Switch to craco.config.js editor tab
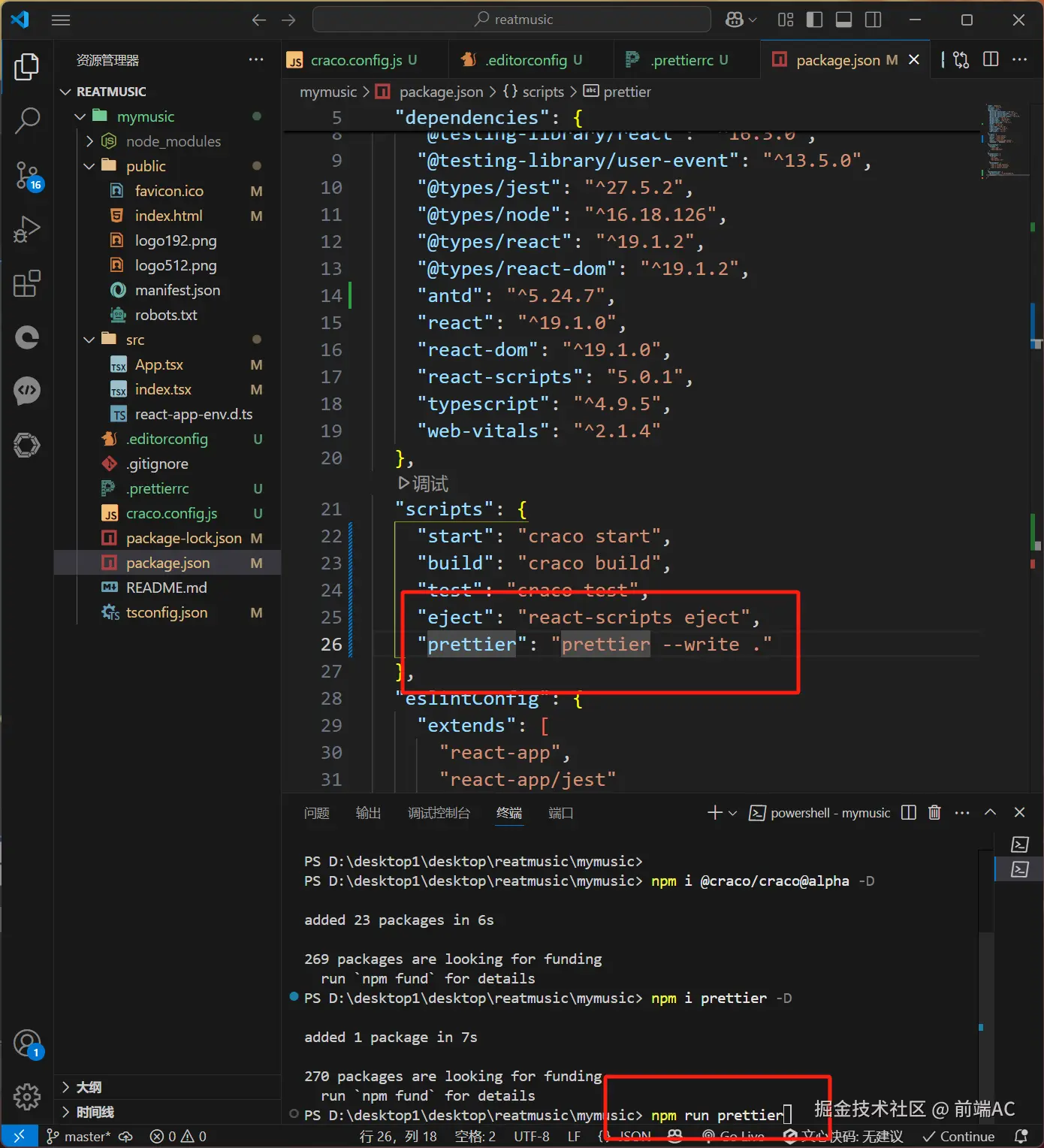This screenshot has height=1148, width=1044. point(355,60)
